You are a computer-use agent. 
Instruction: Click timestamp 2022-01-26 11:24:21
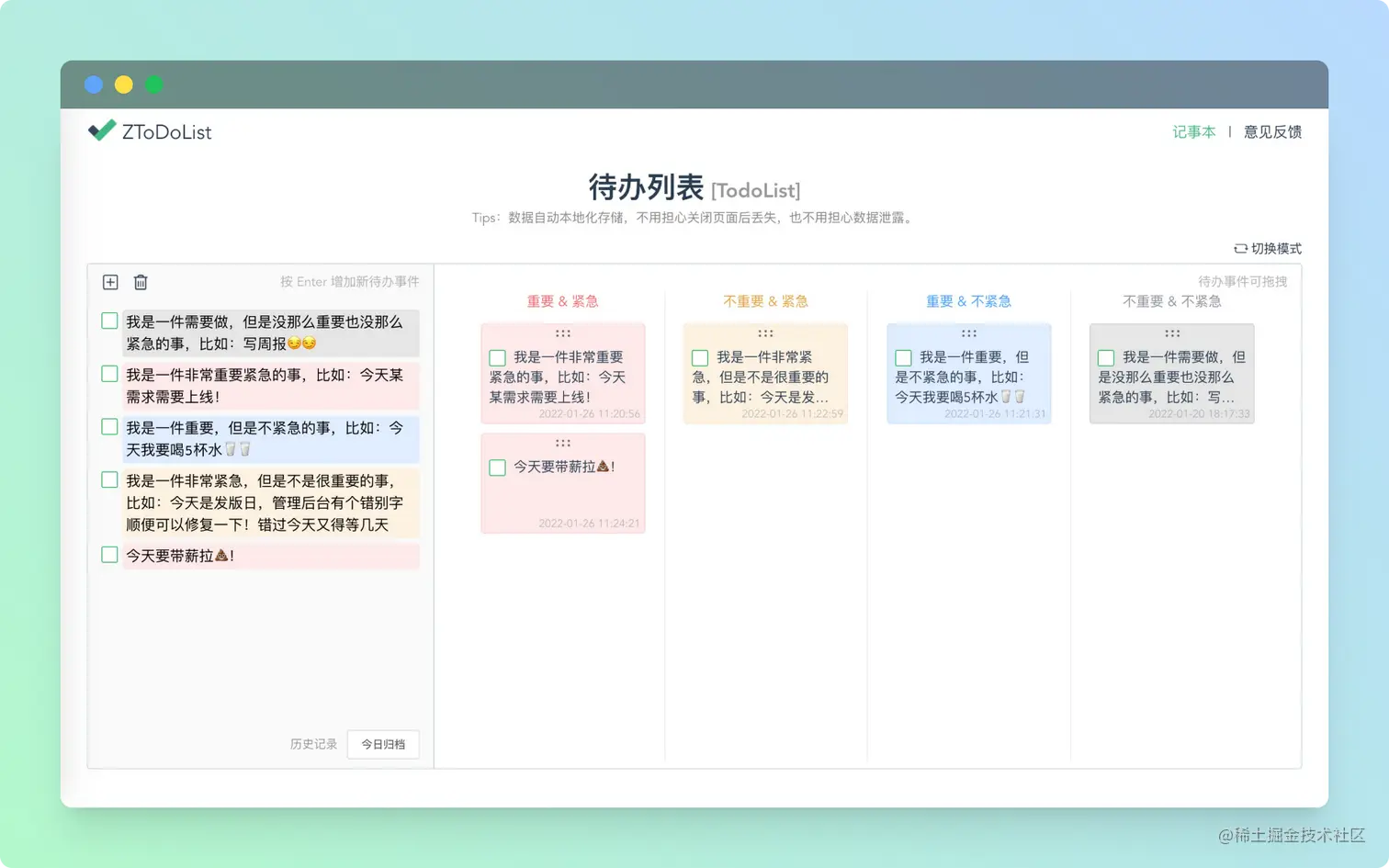pyautogui.click(x=589, y=524)
